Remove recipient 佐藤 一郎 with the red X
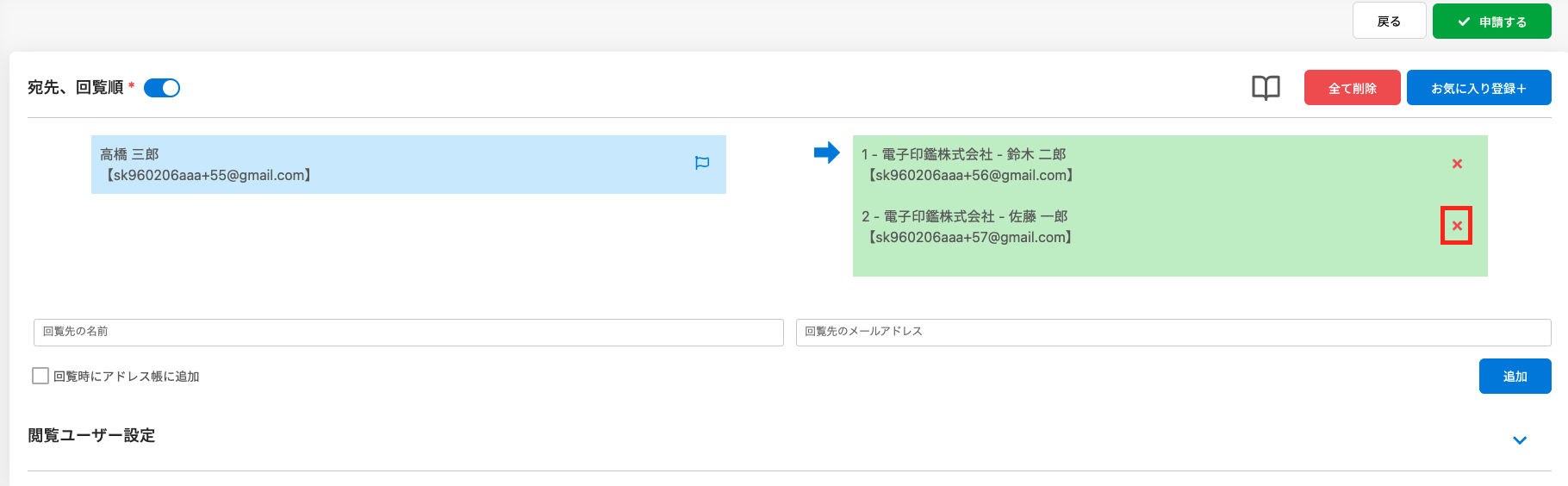 point(1457,226)
